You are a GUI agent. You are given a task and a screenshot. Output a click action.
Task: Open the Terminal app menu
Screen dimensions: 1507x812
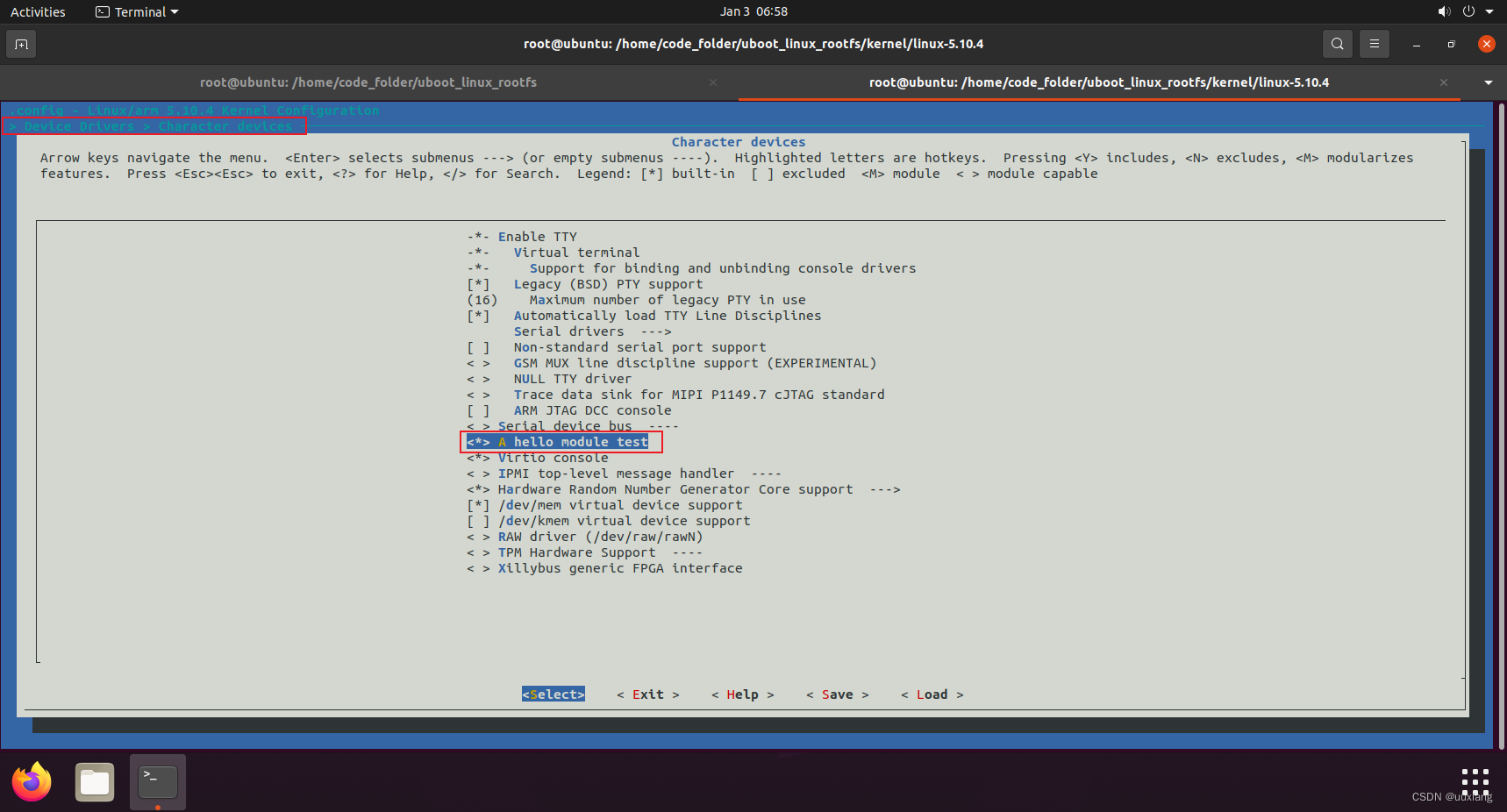tap(137, 12)
